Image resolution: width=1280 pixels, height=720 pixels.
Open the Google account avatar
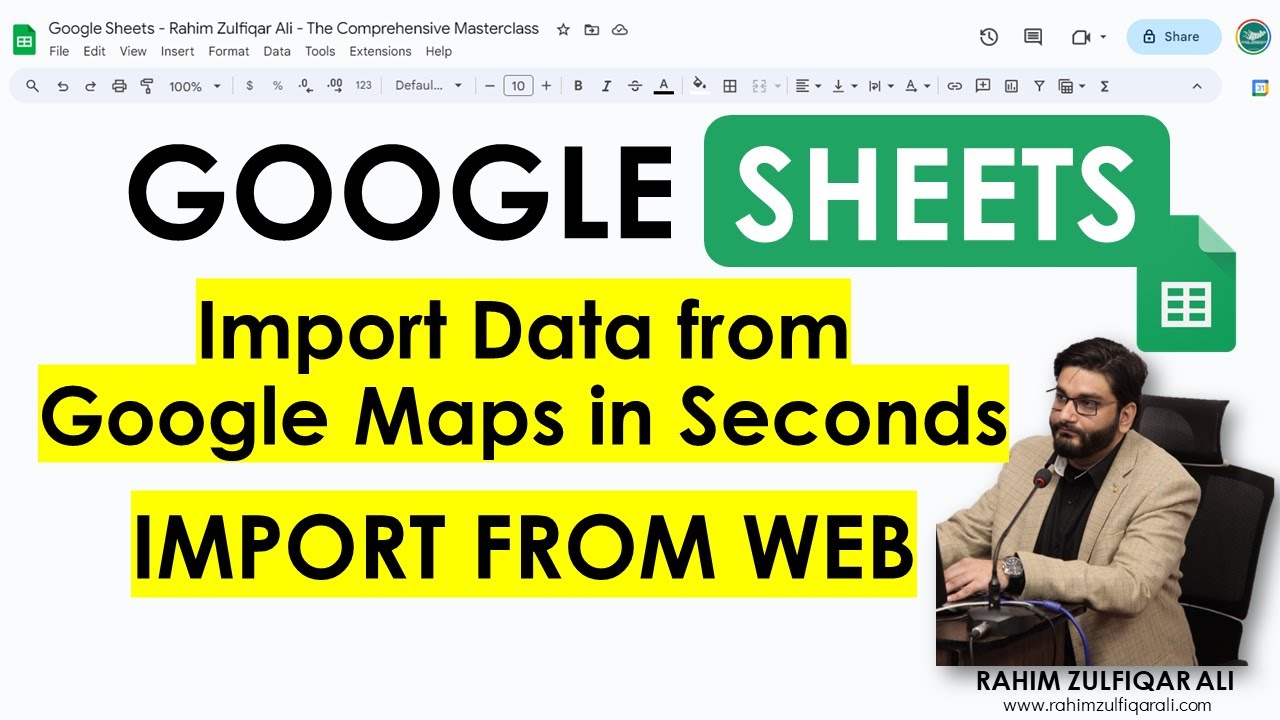(1253, 37)
